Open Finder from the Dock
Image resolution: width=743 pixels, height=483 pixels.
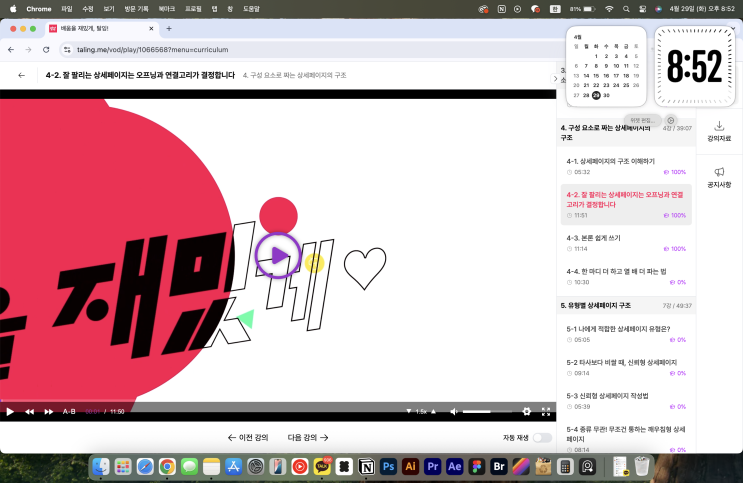(x=101, y=467)
